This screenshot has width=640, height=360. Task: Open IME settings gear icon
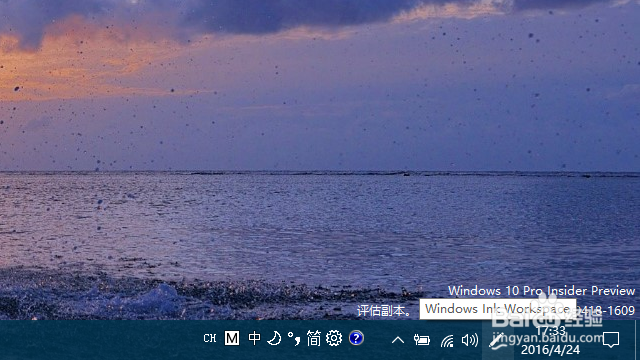(x=334, y=338)
